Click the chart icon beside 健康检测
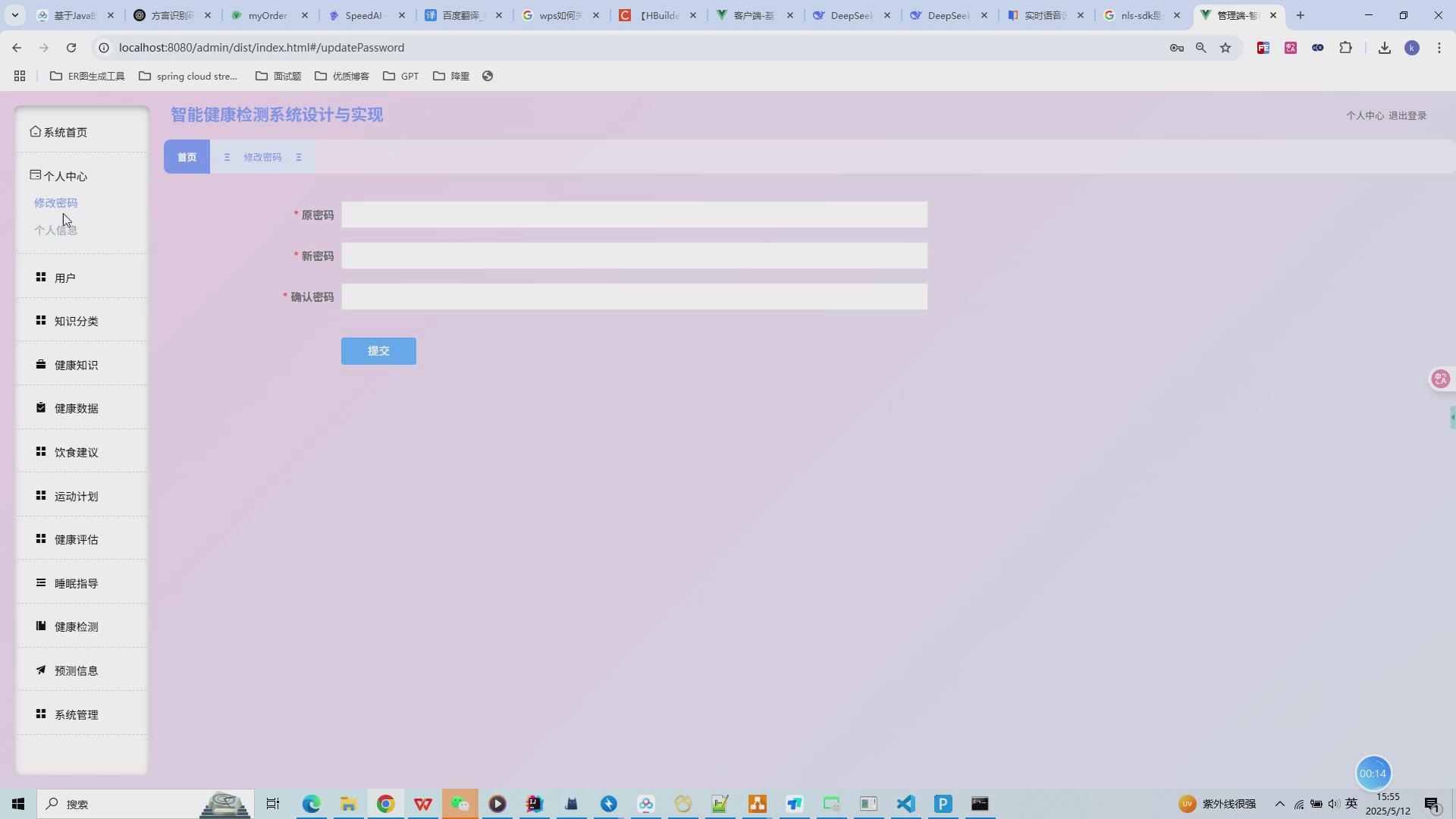1456x819 pixels. point(41,626)
